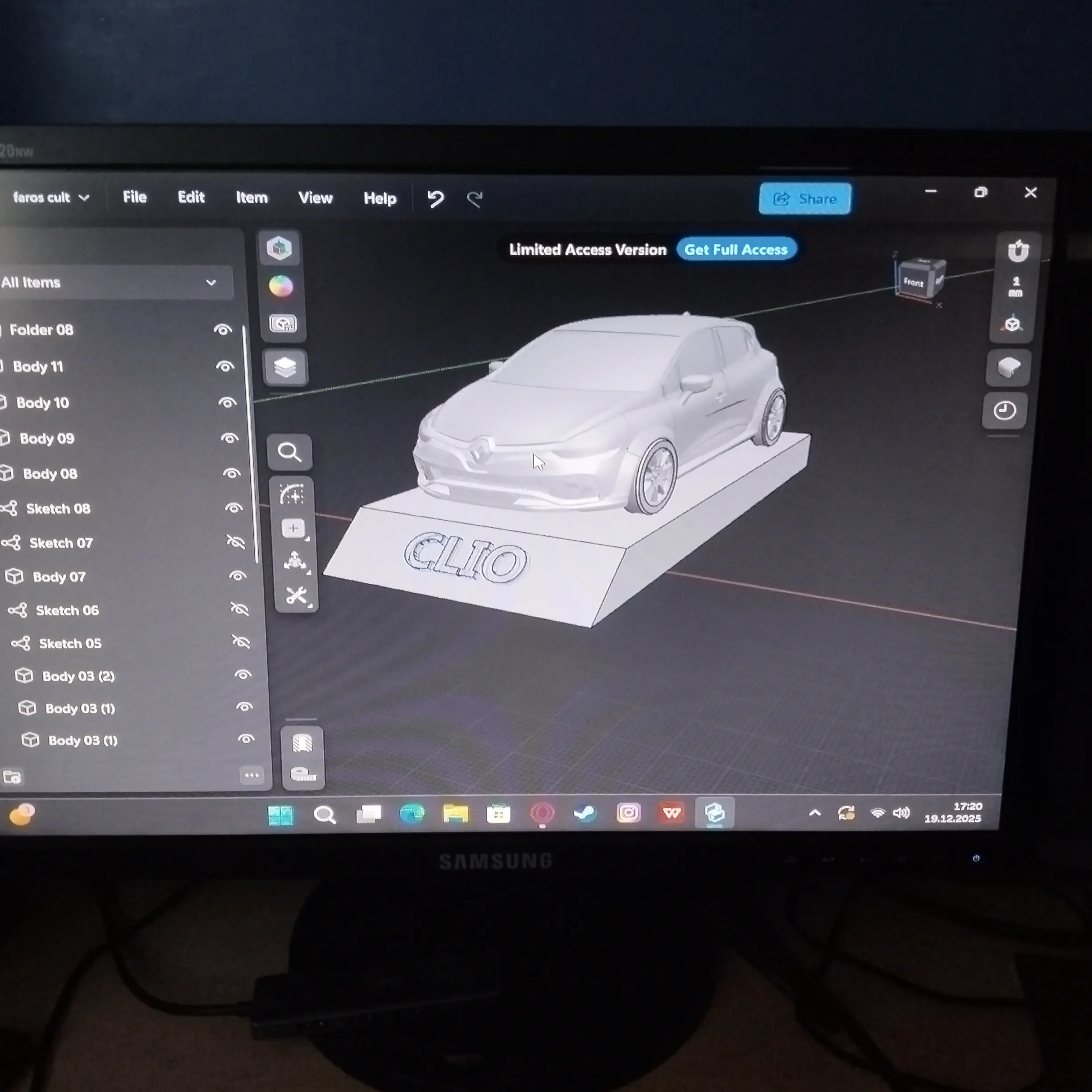Open the View menu
1092x1092 pixels.
pyautogui.click(x=315, y=198)
